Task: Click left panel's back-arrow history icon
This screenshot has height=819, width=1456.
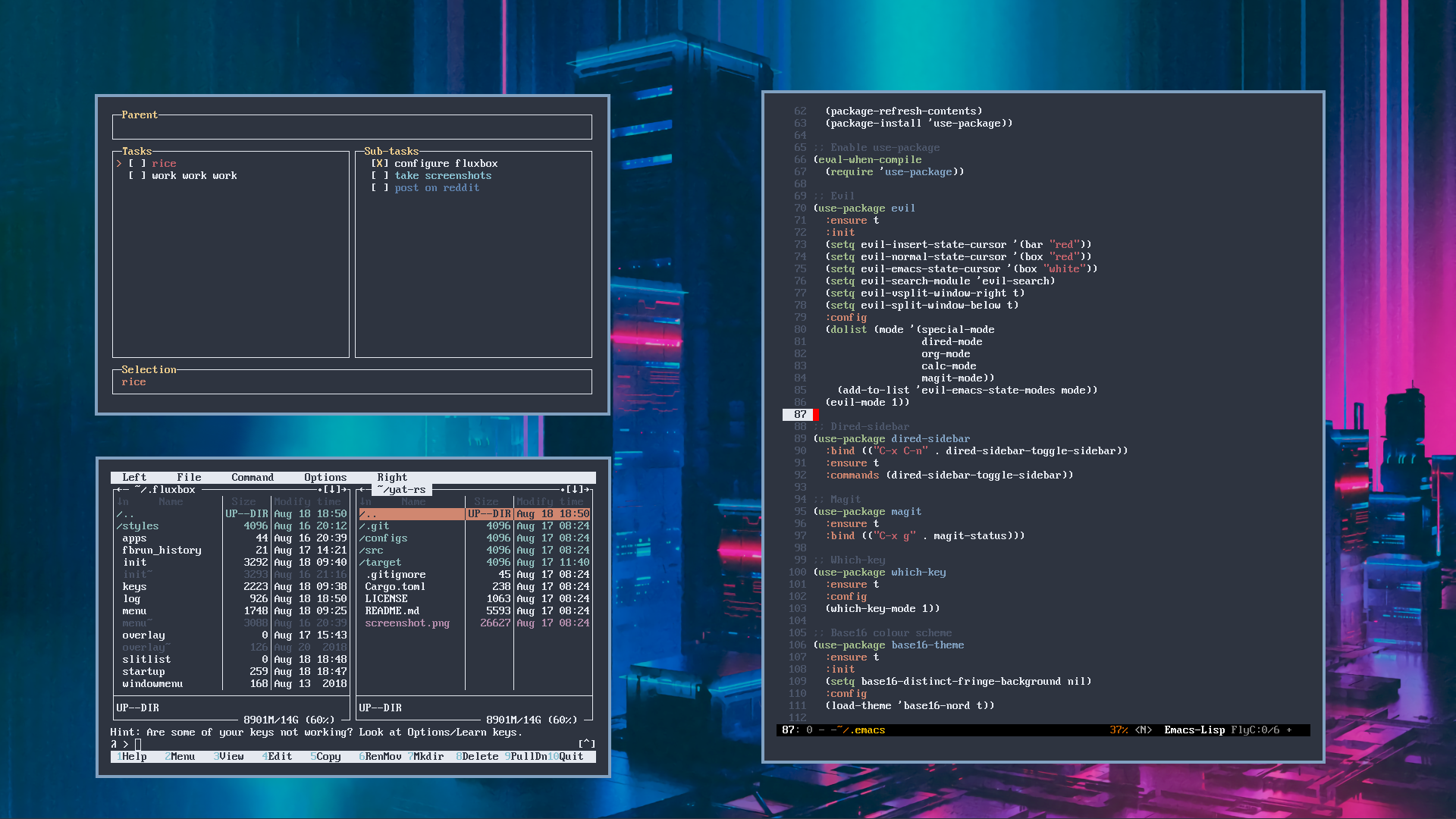Action: (119, 489)
